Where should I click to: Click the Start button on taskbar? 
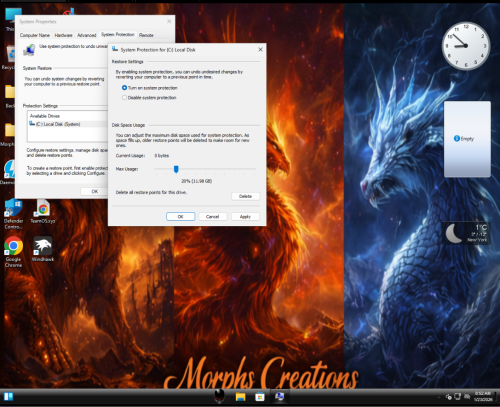(9, 397)
